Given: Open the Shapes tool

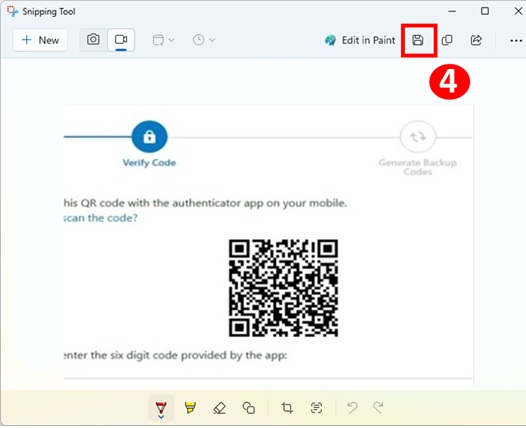Looking at the screenshot, I should click(x=249, y=408).
